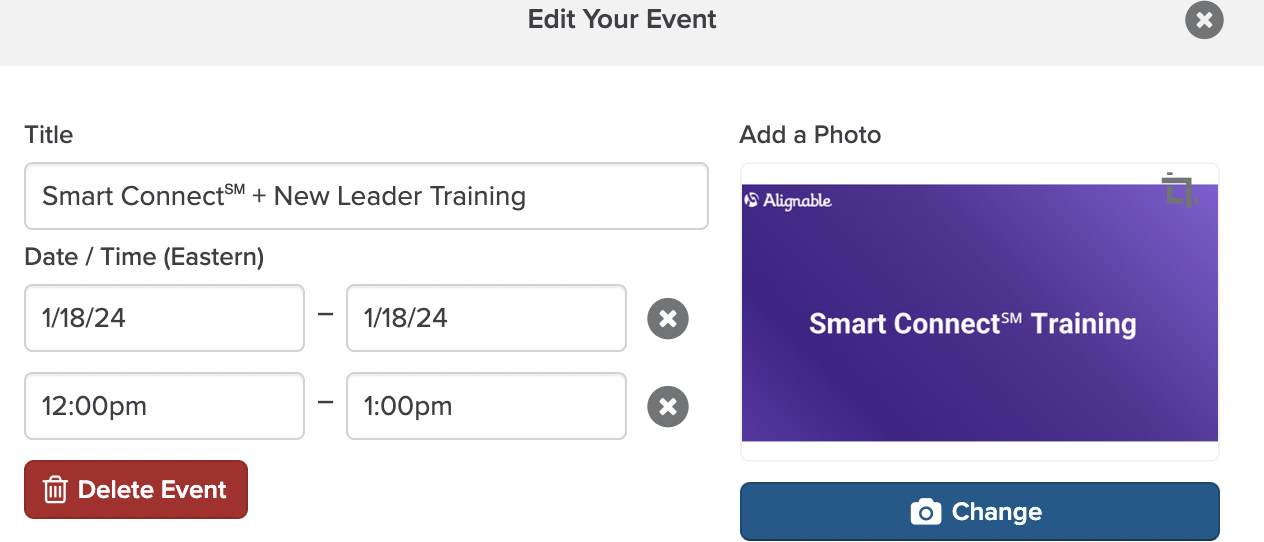The height and width of the screenshot is (542, 1264).
Task: Click the trash can icon on Delete Event
Action: click(x=55, y=490)
